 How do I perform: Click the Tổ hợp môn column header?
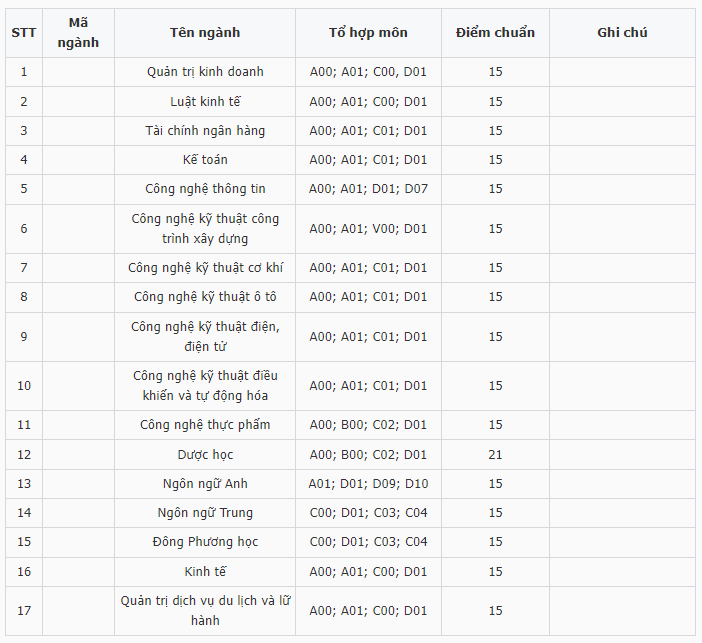tap(368, 33)
